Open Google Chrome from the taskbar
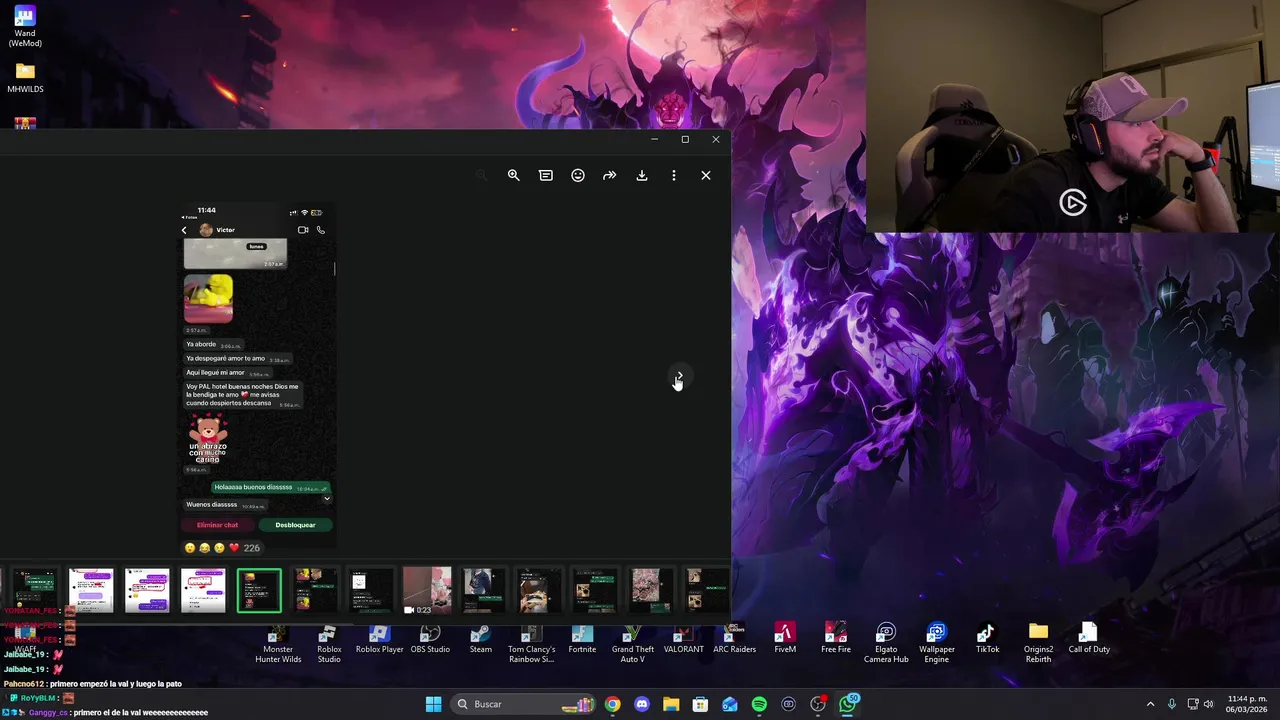The image size is (1280, 720). click(x=612, y=704)
